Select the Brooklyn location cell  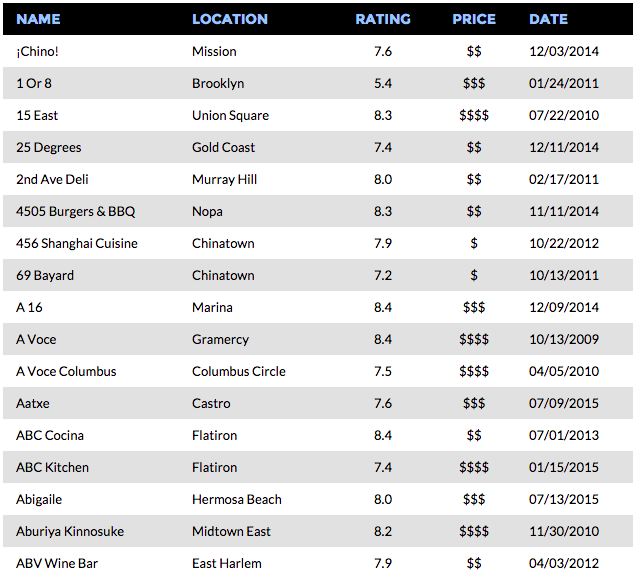(x=218, y=84)
